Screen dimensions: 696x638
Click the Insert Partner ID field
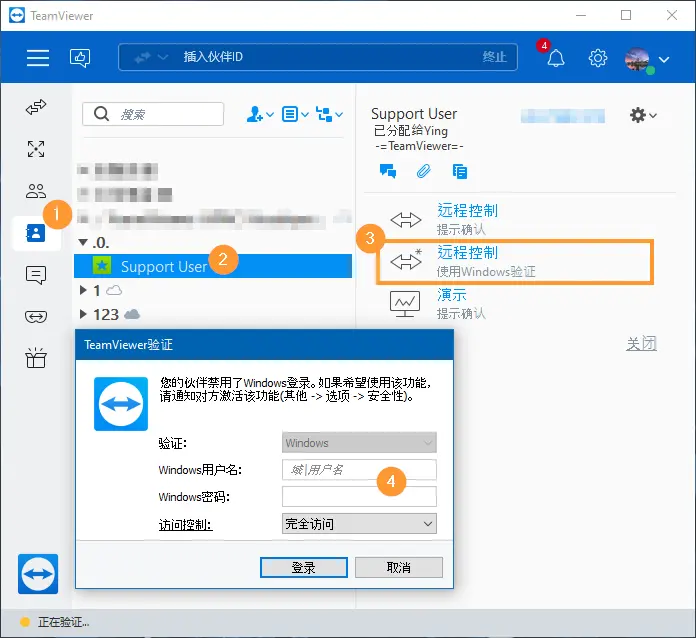click(x=317, y=57)
